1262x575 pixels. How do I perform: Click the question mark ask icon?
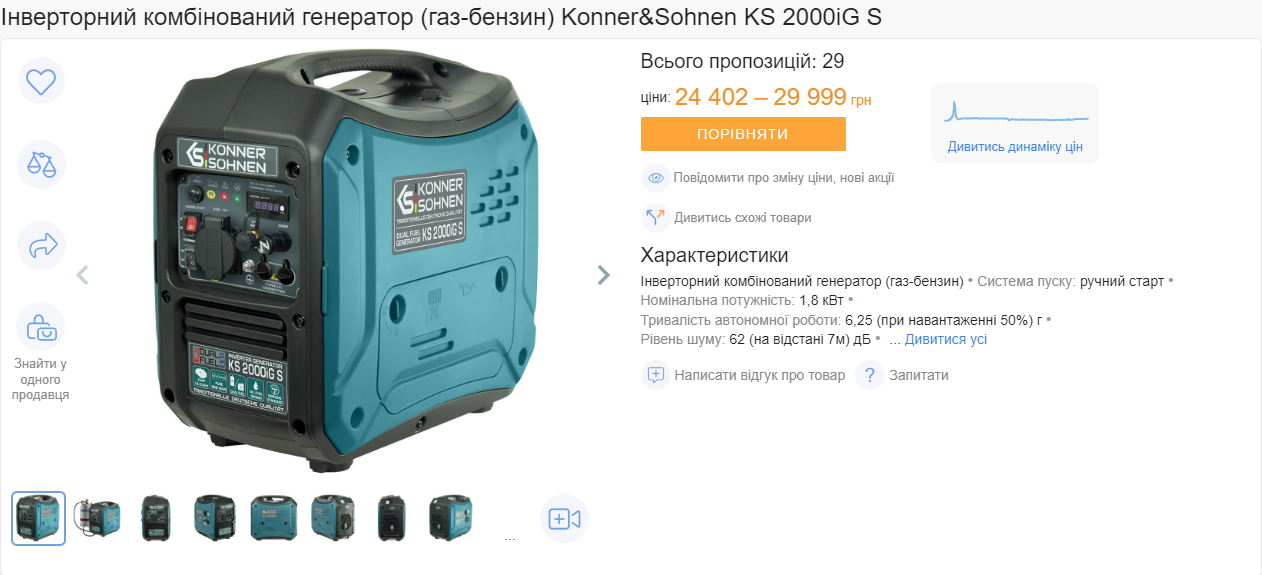pyautogui.click(x=870, y=375)
